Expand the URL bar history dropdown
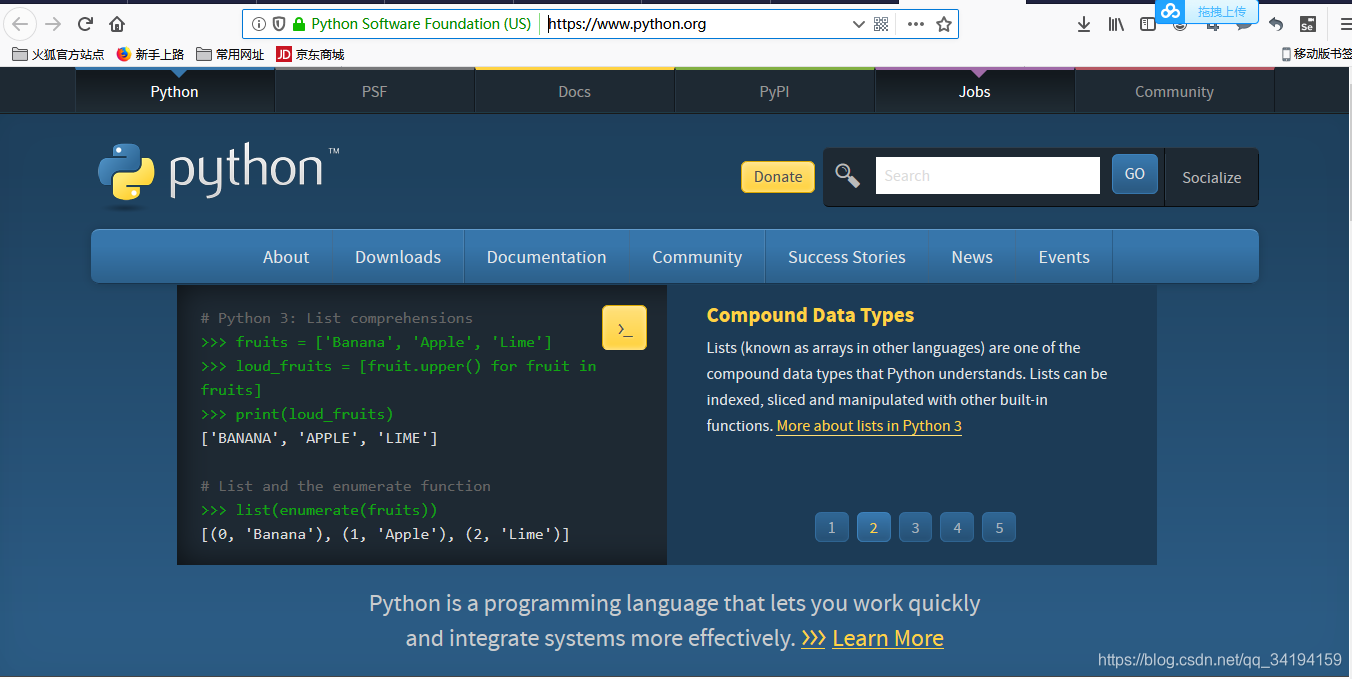The height and width of the screenshot is (679, 1352). 858,24
